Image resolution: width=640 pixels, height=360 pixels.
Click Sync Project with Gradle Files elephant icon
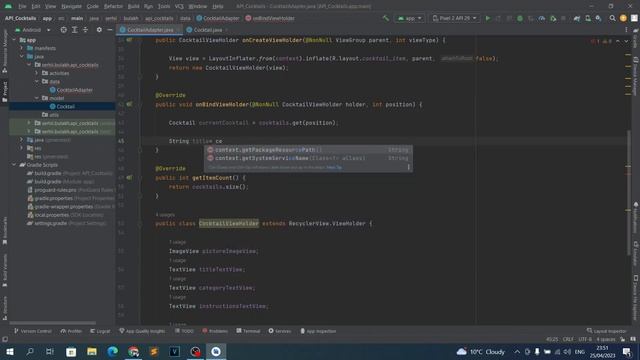[577, 18]
